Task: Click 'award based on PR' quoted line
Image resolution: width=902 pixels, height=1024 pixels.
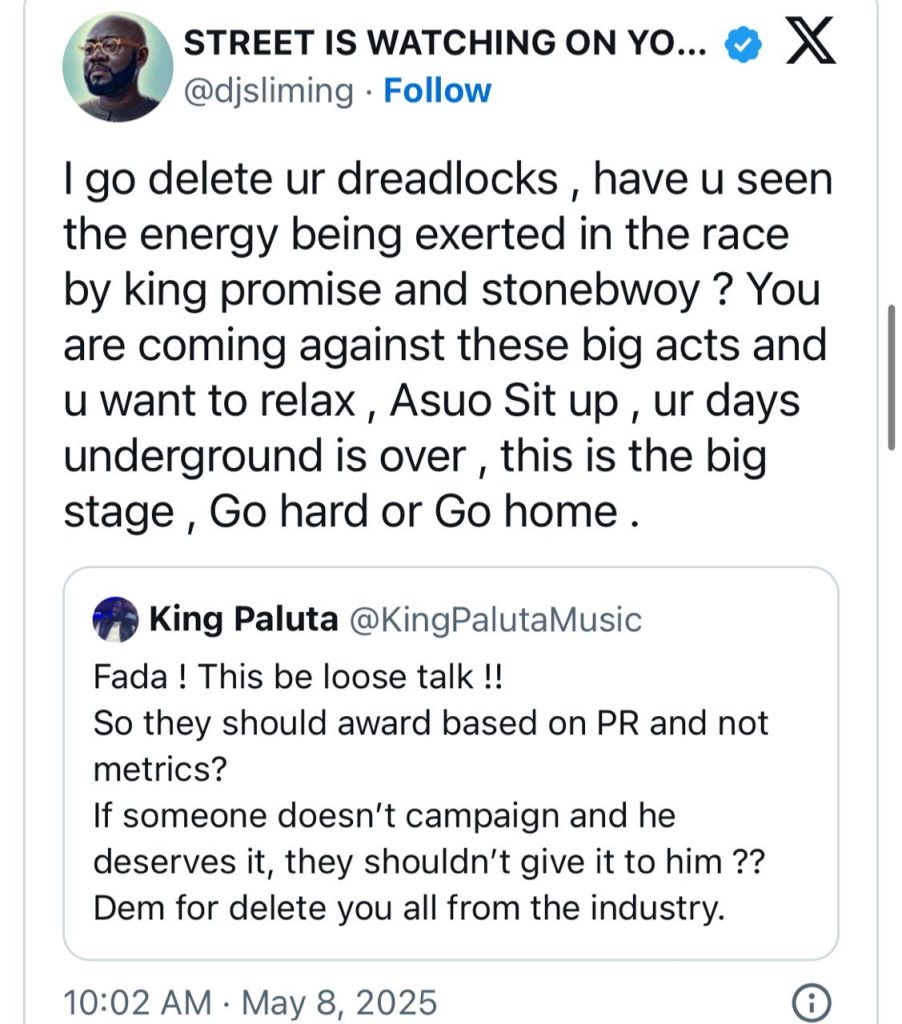Action: pyautogui.click(x=430, y=723)
